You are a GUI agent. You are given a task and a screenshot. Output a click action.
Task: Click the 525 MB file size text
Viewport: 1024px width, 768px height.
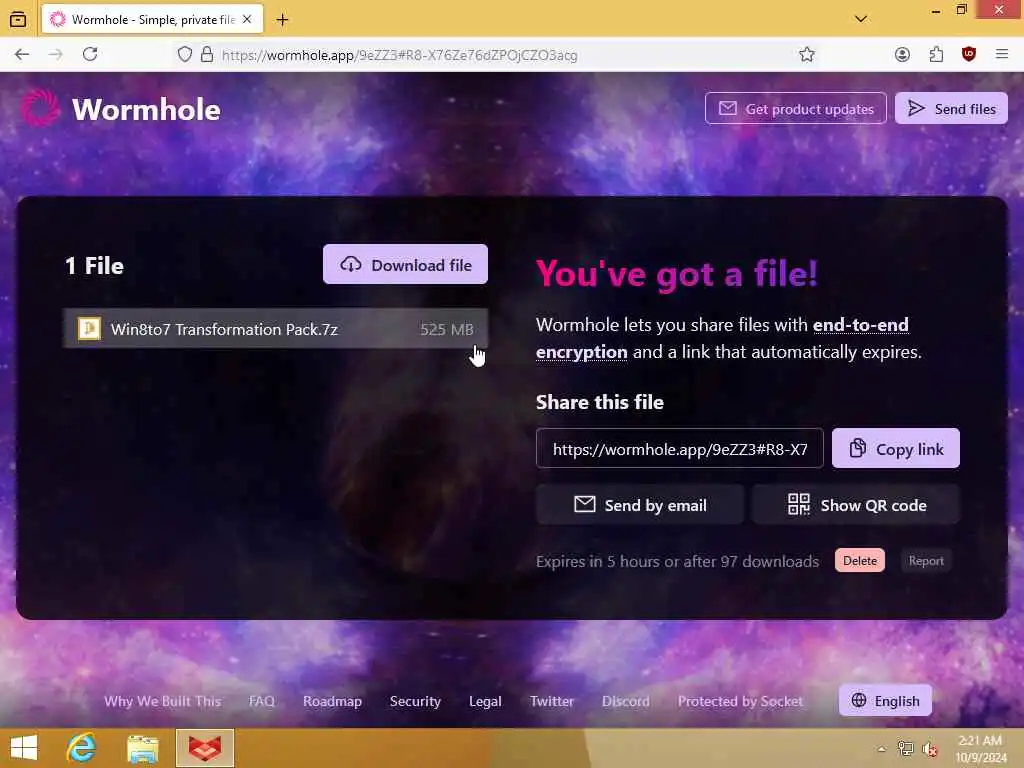(447, 329)
